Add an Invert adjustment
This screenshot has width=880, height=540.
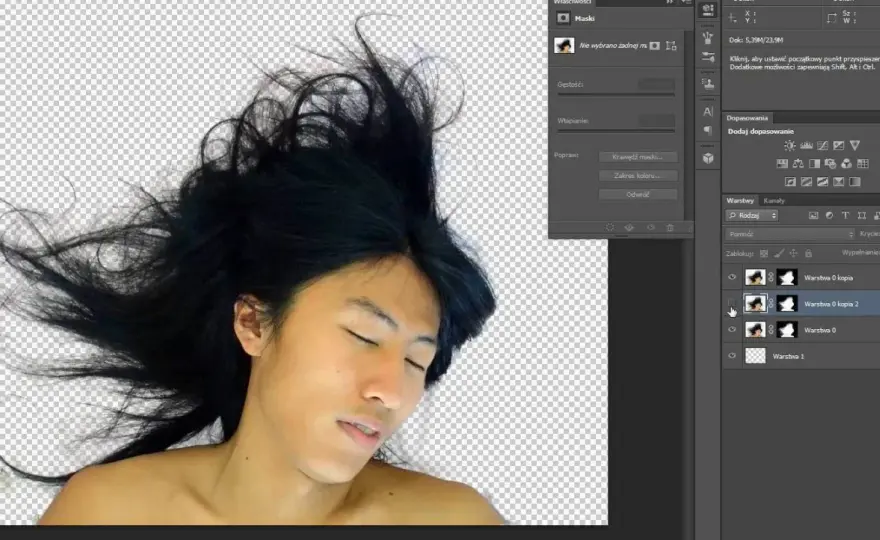click(790, 182)
